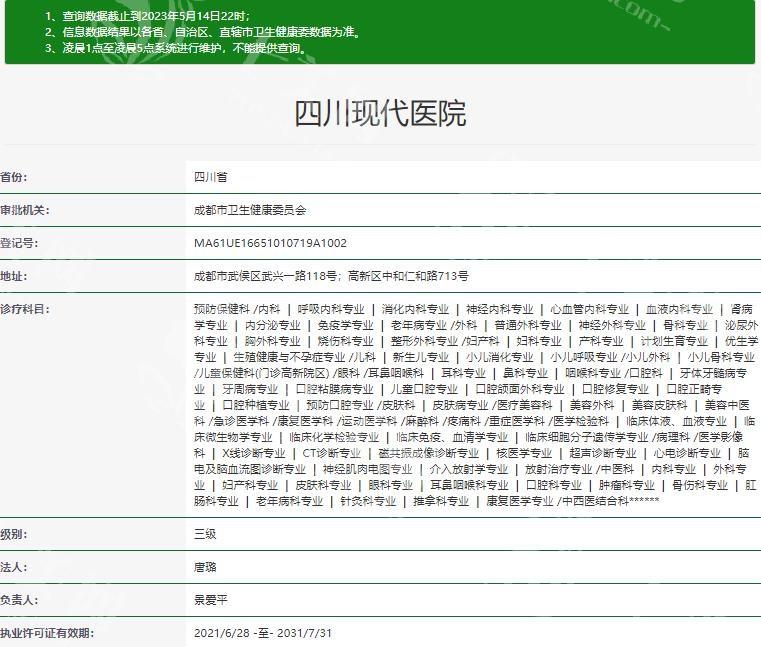Click 耳鼻咽喉科专业 entry
Viewport: 761px width, 647px height.
tap(469, 485)
